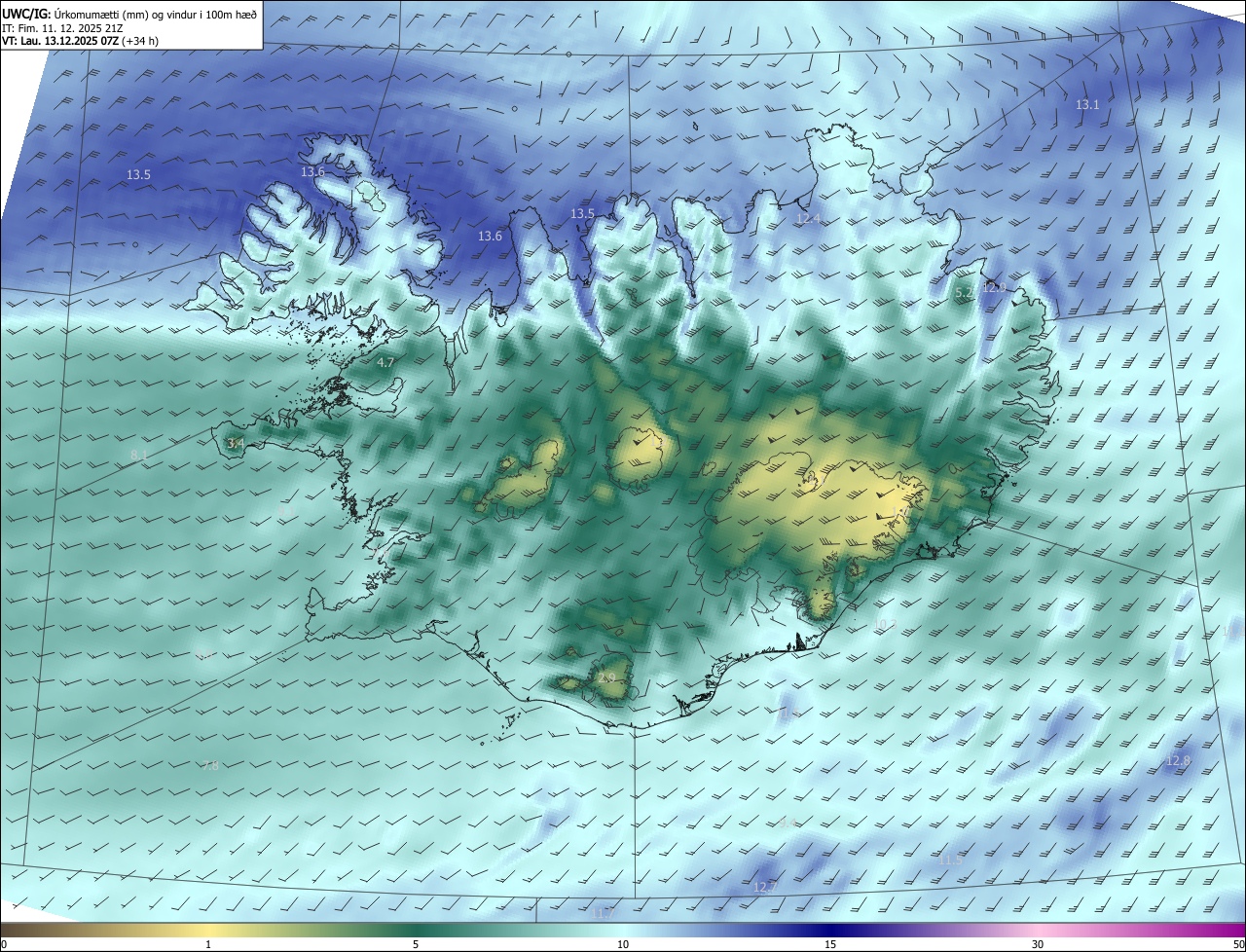
Task: Click the 13.6 value label in Húnaflói bay
Action: [490, 236]
